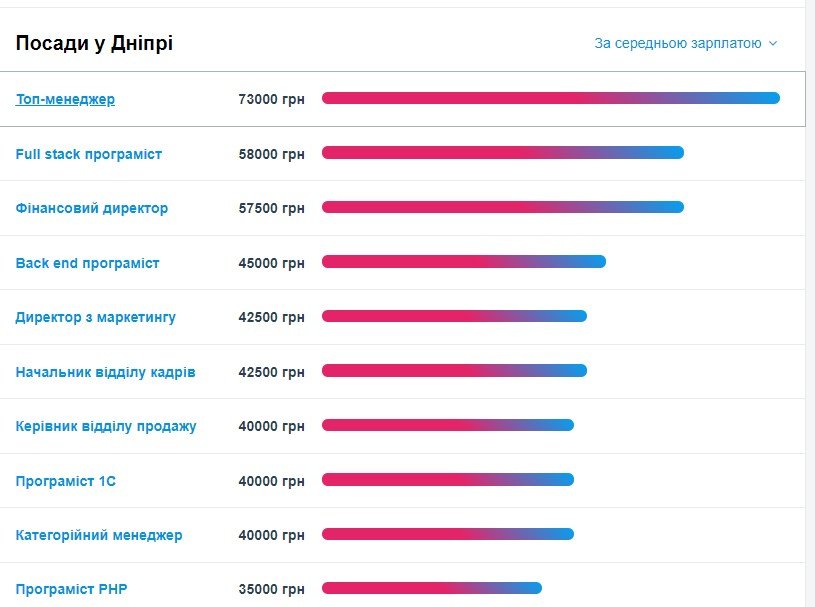The height and width of the screenshot is (607, 815).
Task: Click the Програміст PHP salary bar
Action: 431,588
